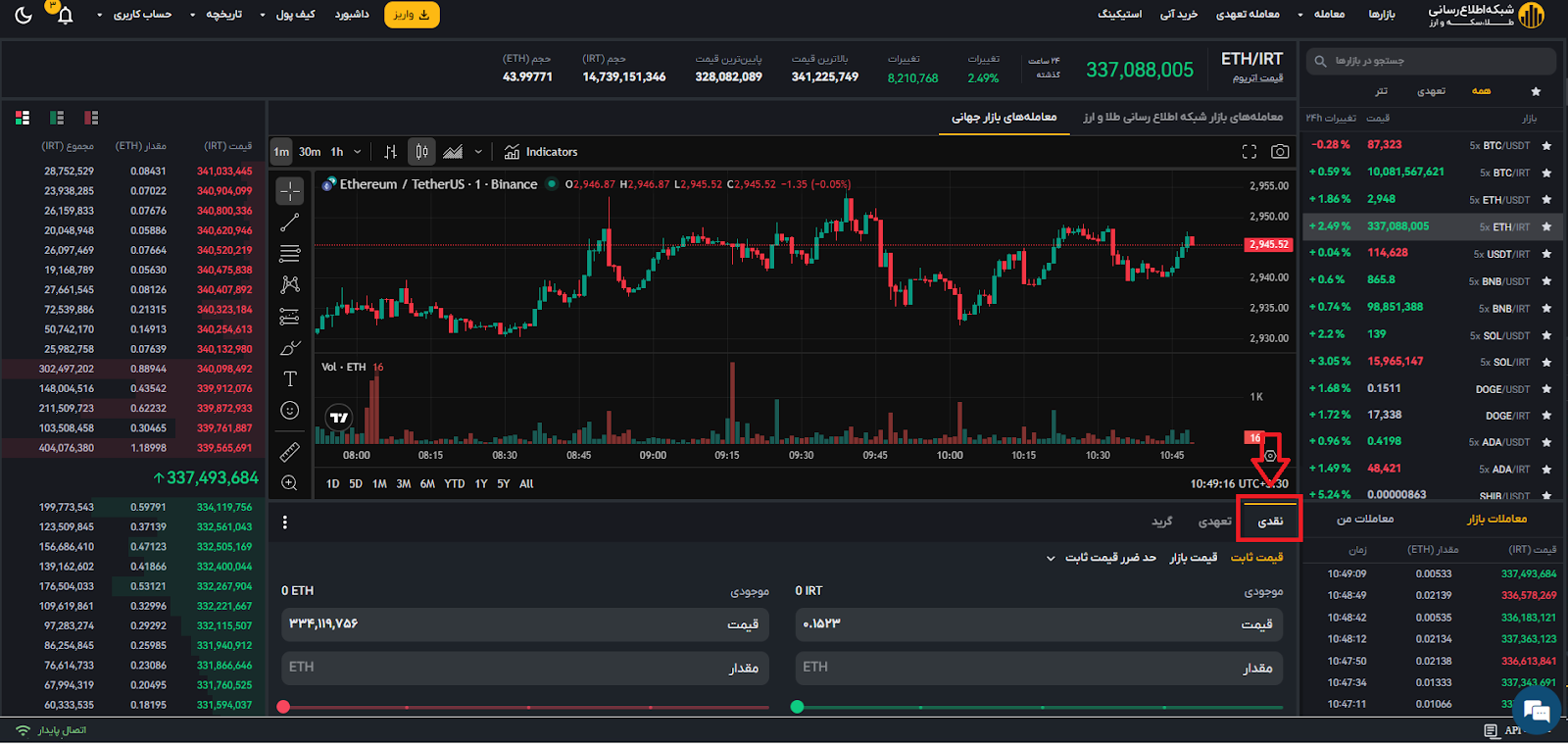Open the معاملات من trades tab
Viewport: 1568px width, 747px height.
coord(1365,519)
